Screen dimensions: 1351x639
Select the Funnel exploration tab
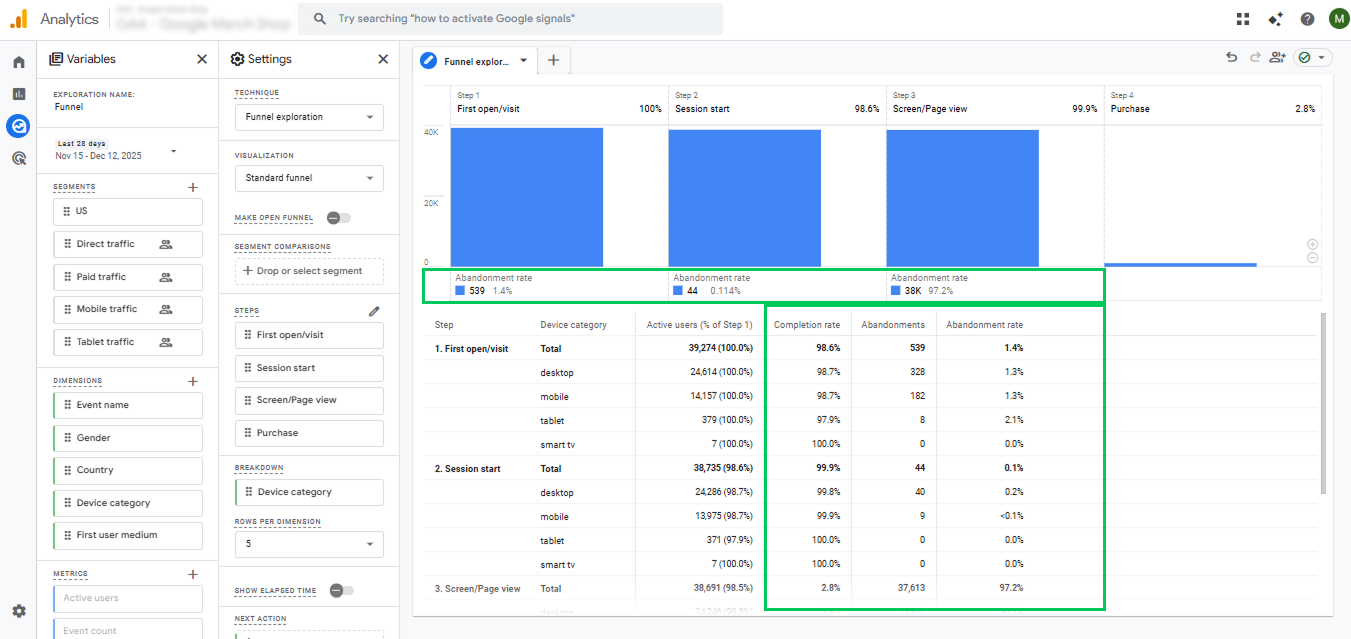click(475, 61)
